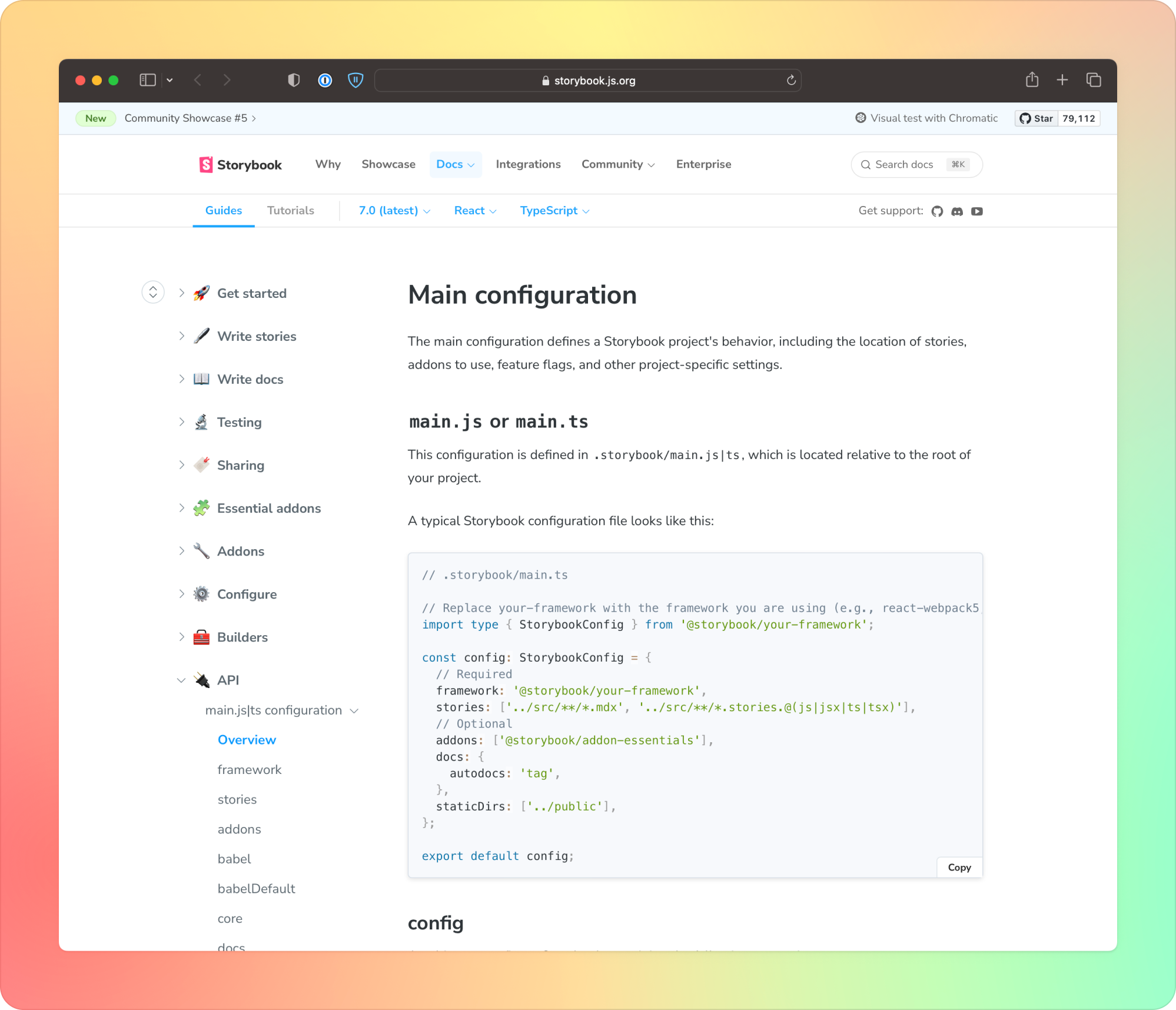
Task: Open the Docs navigation dropdown
Action: coord(456,164)
